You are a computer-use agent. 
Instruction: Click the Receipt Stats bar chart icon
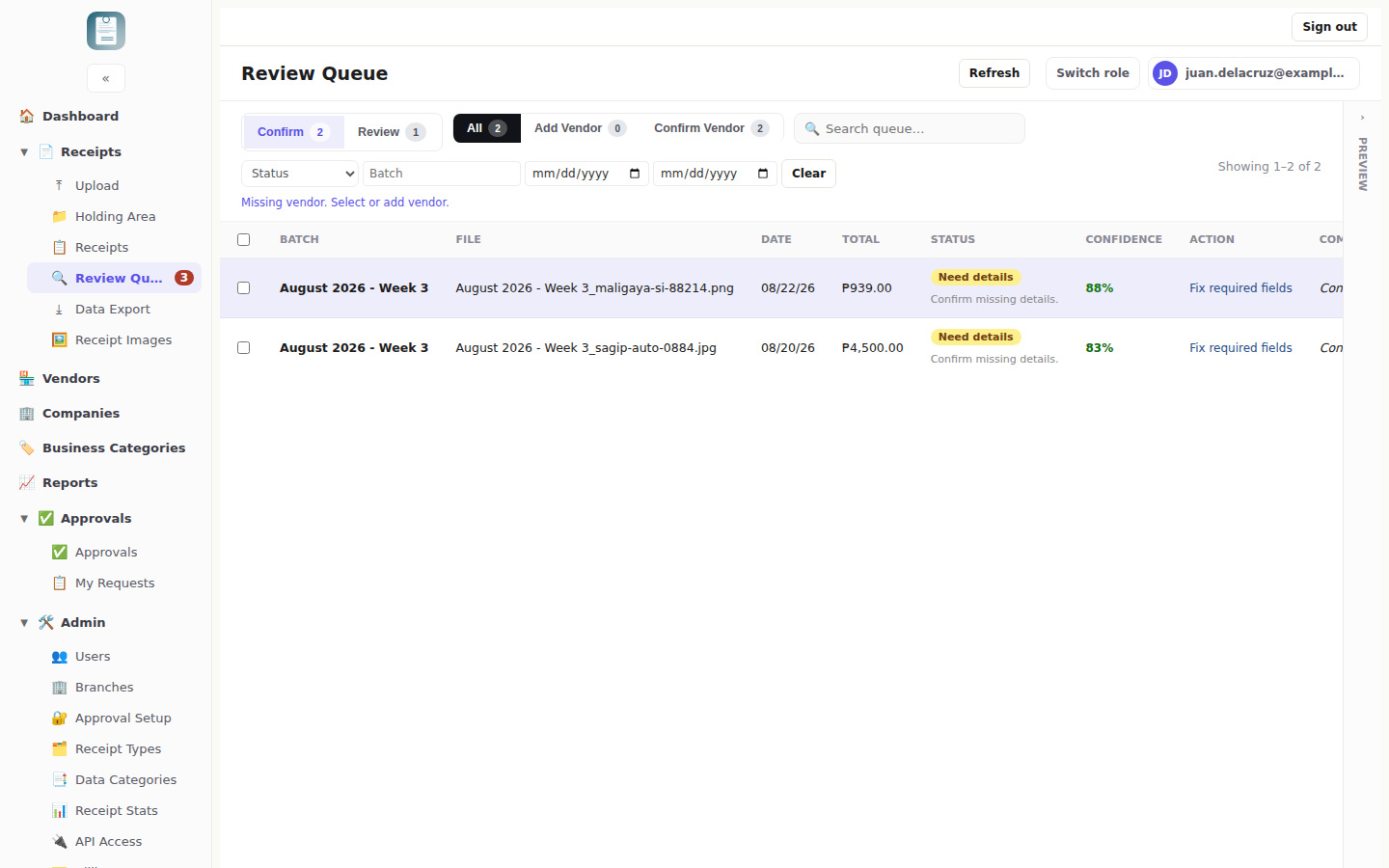coord(59,810)
